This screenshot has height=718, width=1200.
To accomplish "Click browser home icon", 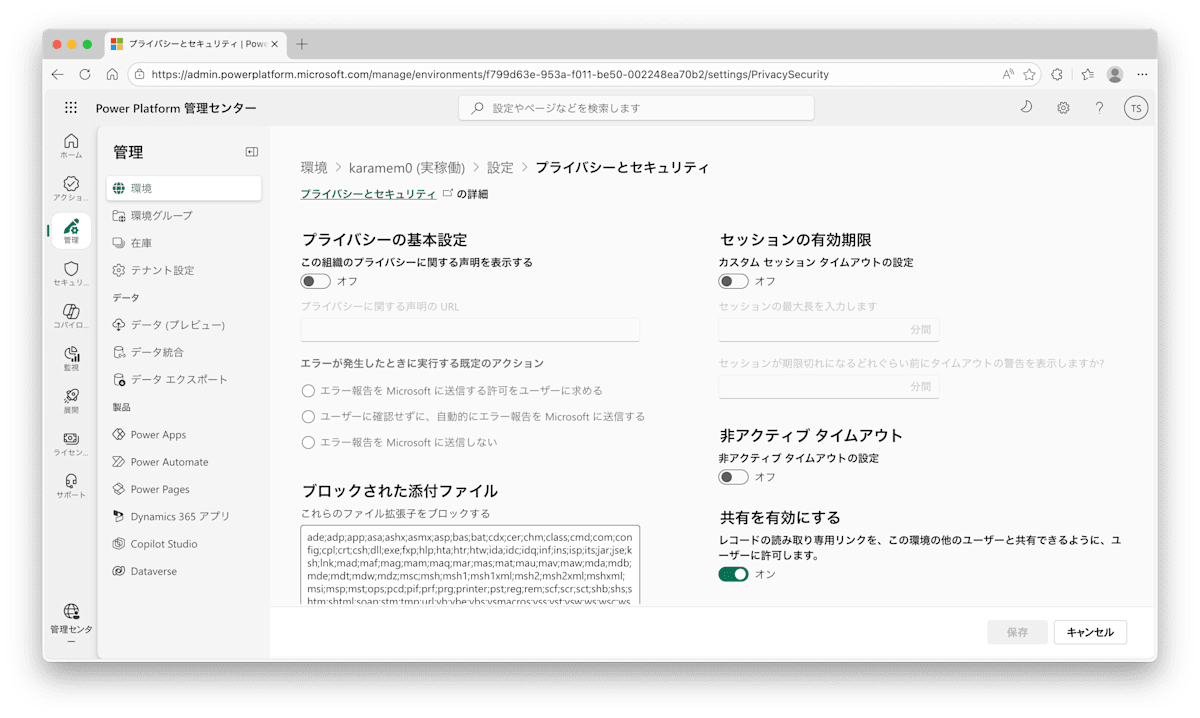I will [112, 74].
